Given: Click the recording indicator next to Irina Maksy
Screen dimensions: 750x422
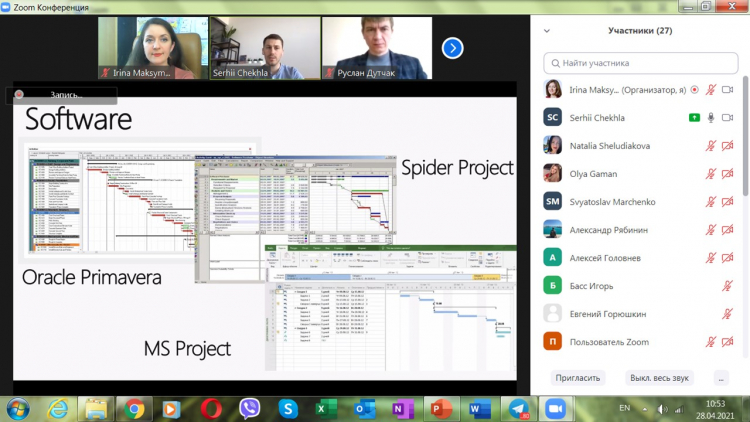Looking at the screenshot, I should [695, 90].
